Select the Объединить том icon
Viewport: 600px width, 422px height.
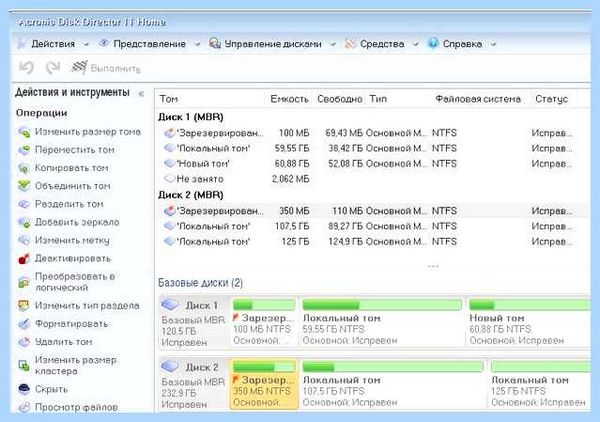tap(24, 186)
